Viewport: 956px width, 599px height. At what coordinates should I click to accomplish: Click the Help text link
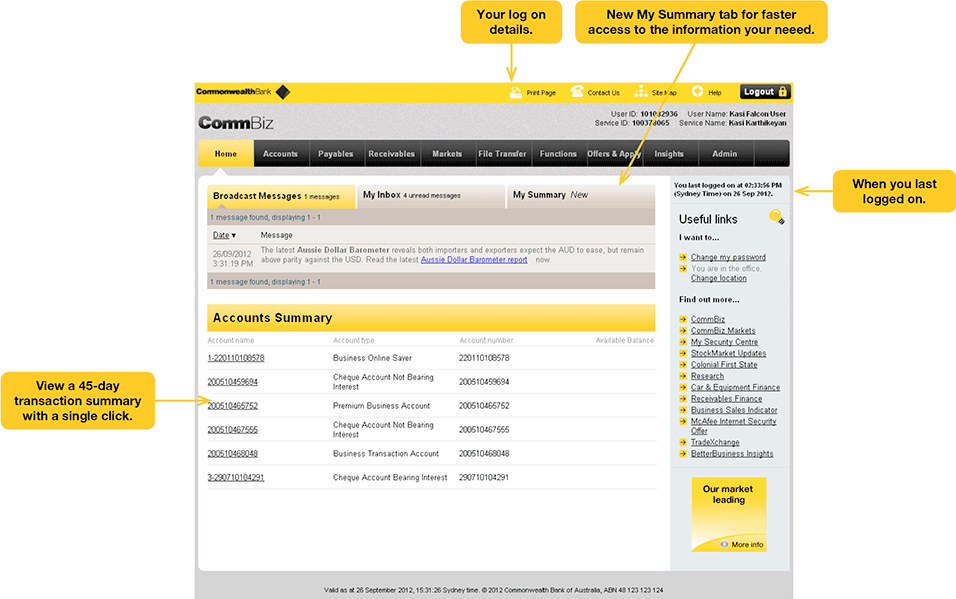click(x=715, y=93)
